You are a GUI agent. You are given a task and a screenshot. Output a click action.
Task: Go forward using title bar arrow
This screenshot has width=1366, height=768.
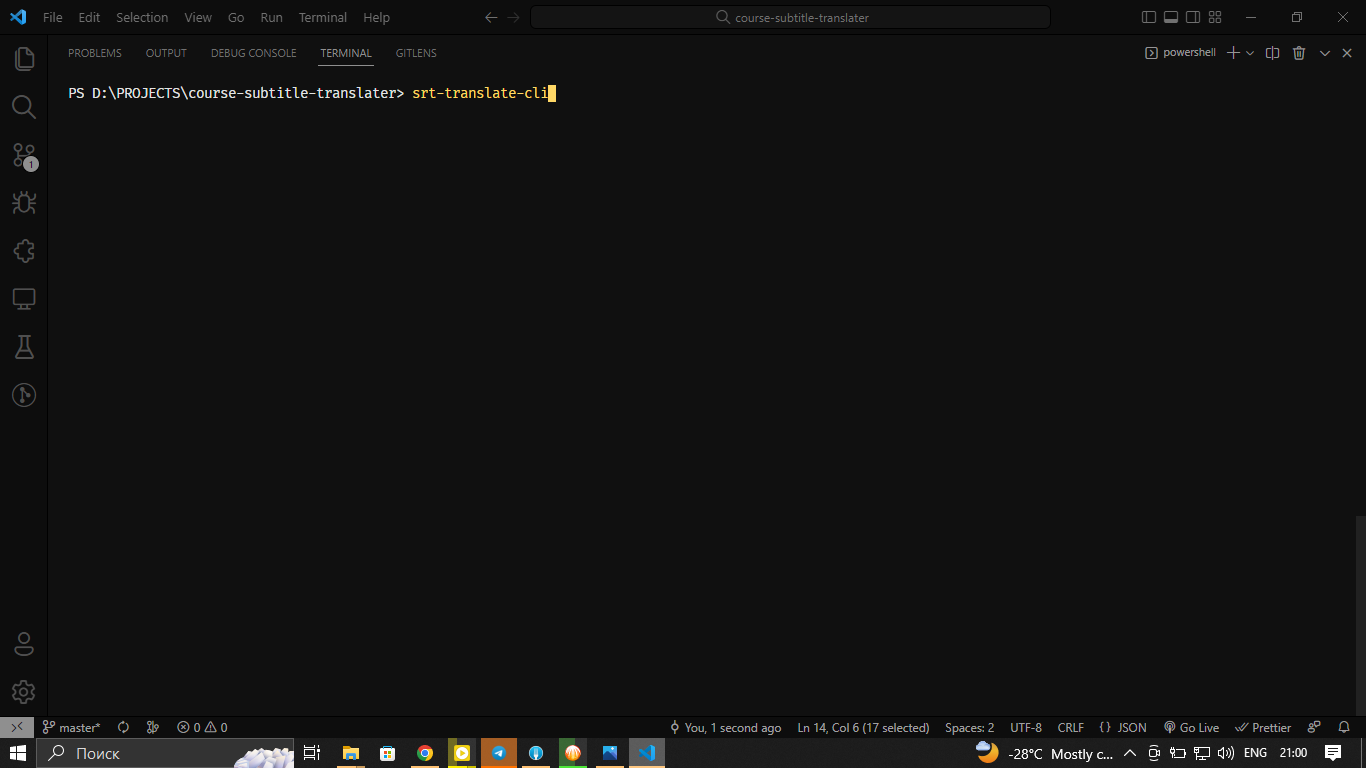click(514, 17)
